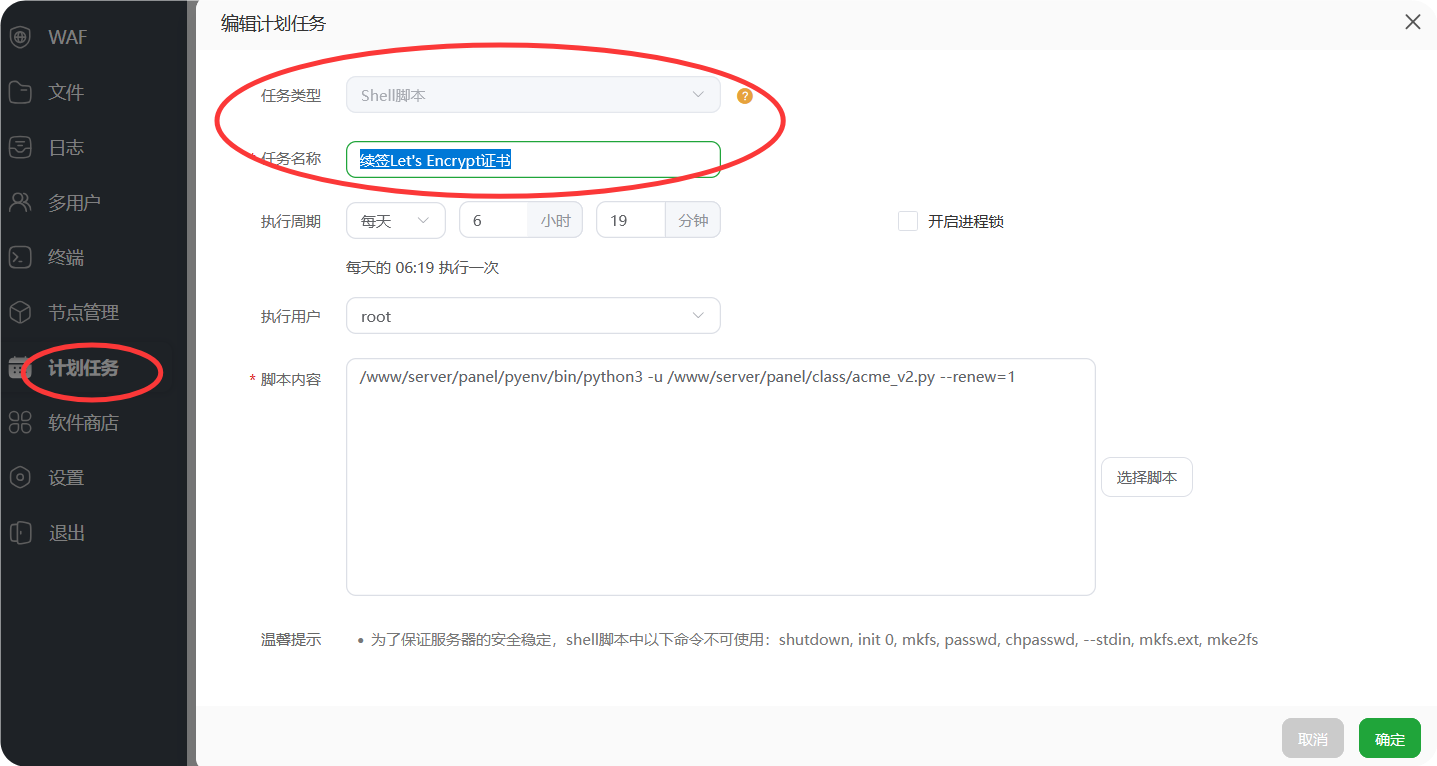The width and height of the screenshot is (1437, 766).
Task: Click the 设置 gear icon
Action: pyautogui.click(x=20, y=477)
